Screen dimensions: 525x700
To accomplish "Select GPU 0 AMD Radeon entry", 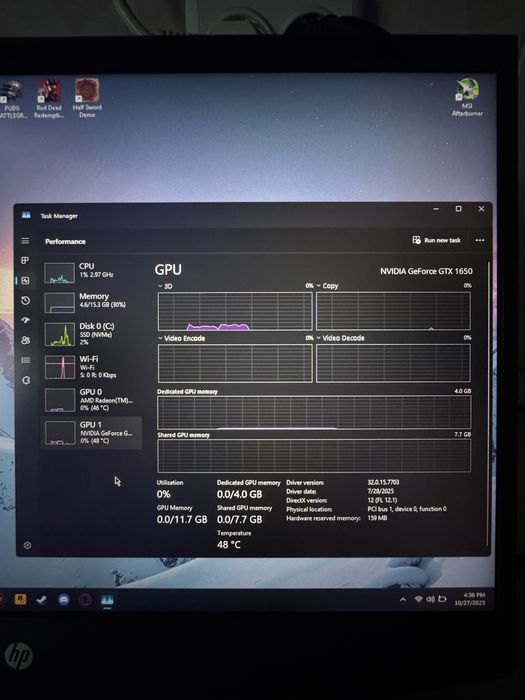I will tap(92, 400).
